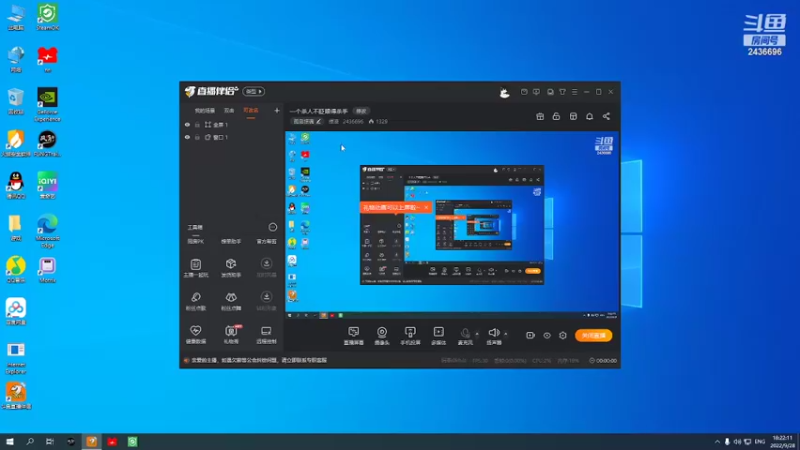Click the live preview canvas
The width and height of the screenshot is (800, 450).
pyautogui.click(x=452, y=226)
